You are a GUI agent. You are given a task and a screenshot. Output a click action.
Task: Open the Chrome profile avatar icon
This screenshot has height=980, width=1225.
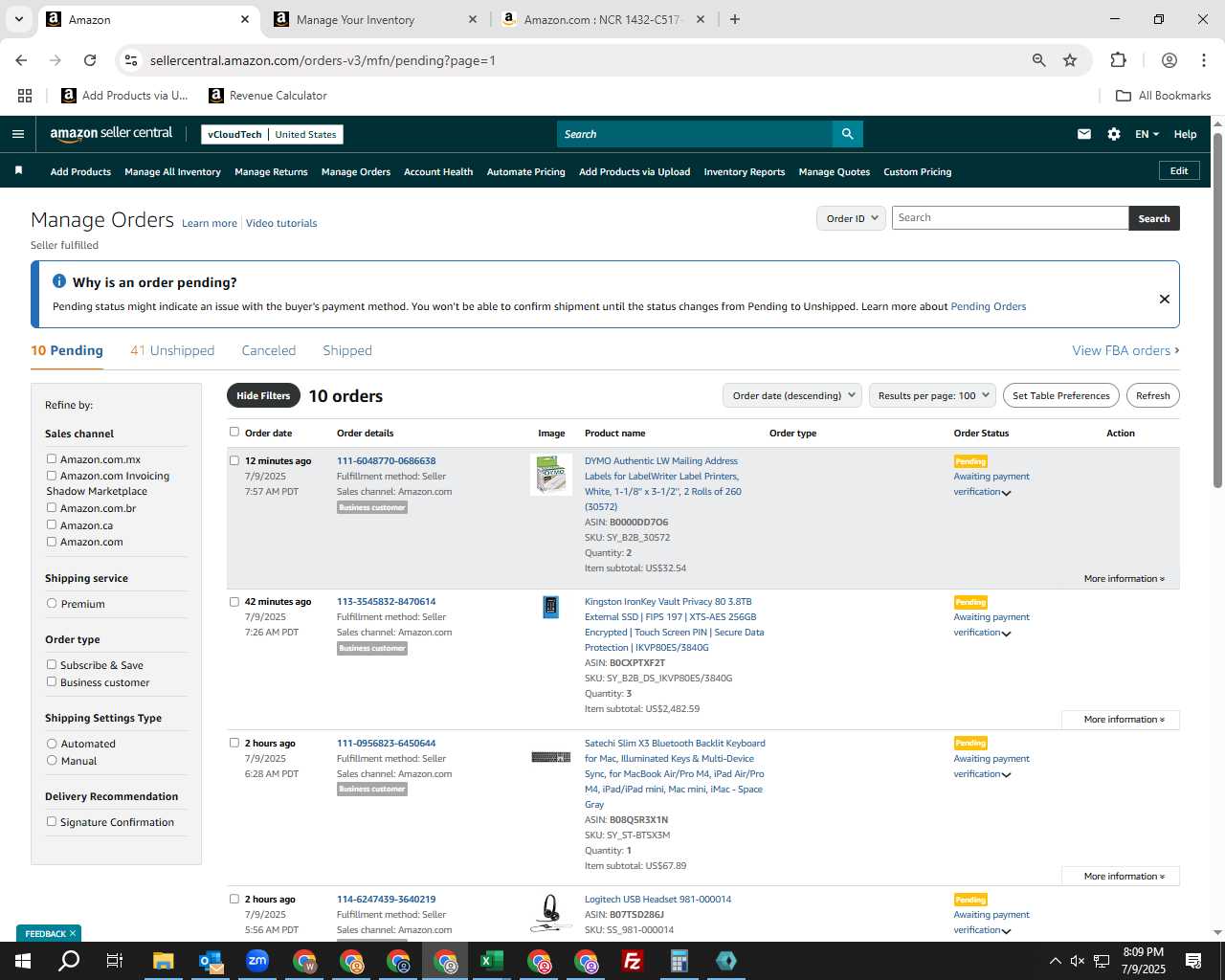click(1169, 60)
